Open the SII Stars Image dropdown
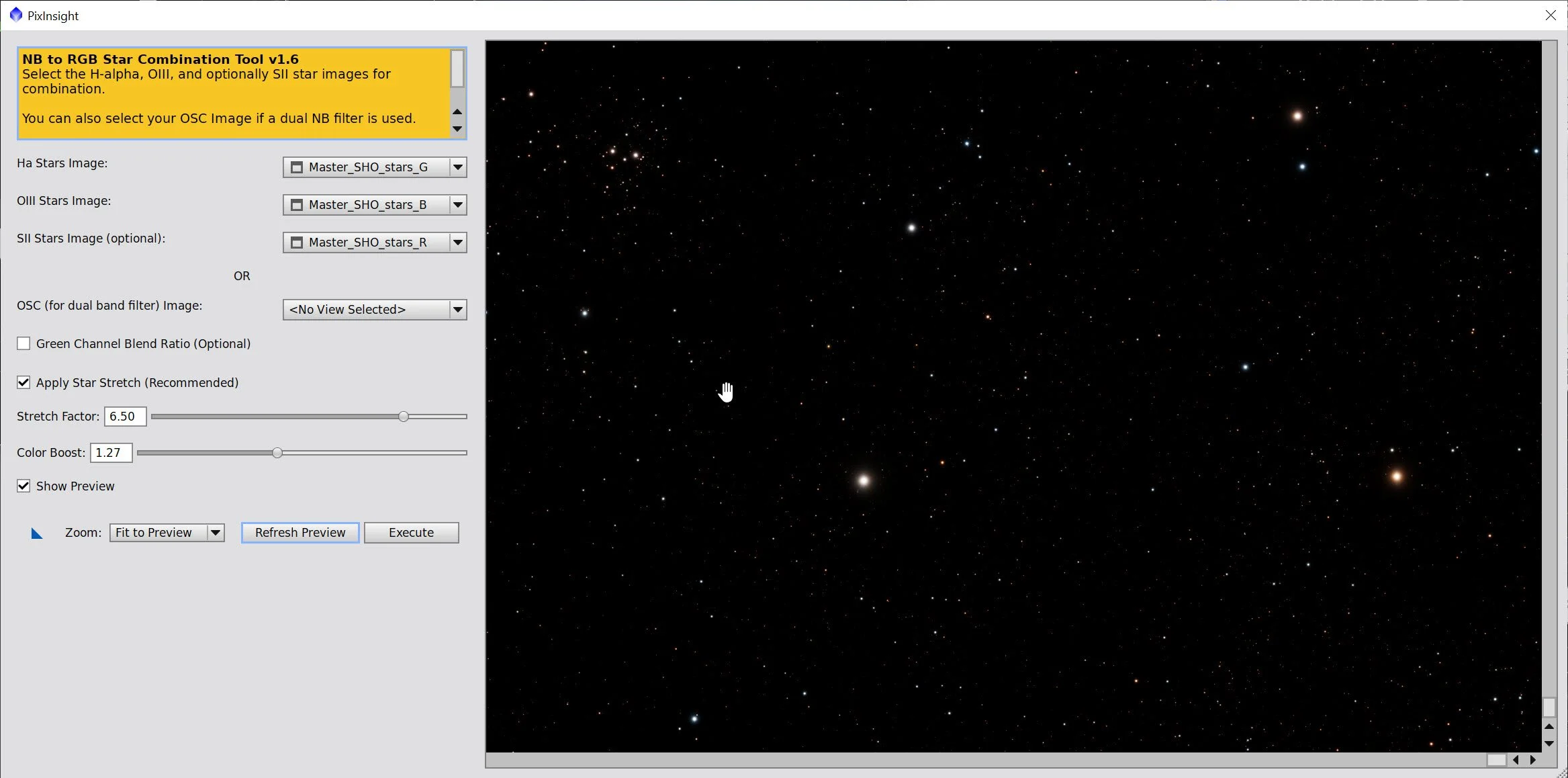1568x778 pixels. click(458, 243)
